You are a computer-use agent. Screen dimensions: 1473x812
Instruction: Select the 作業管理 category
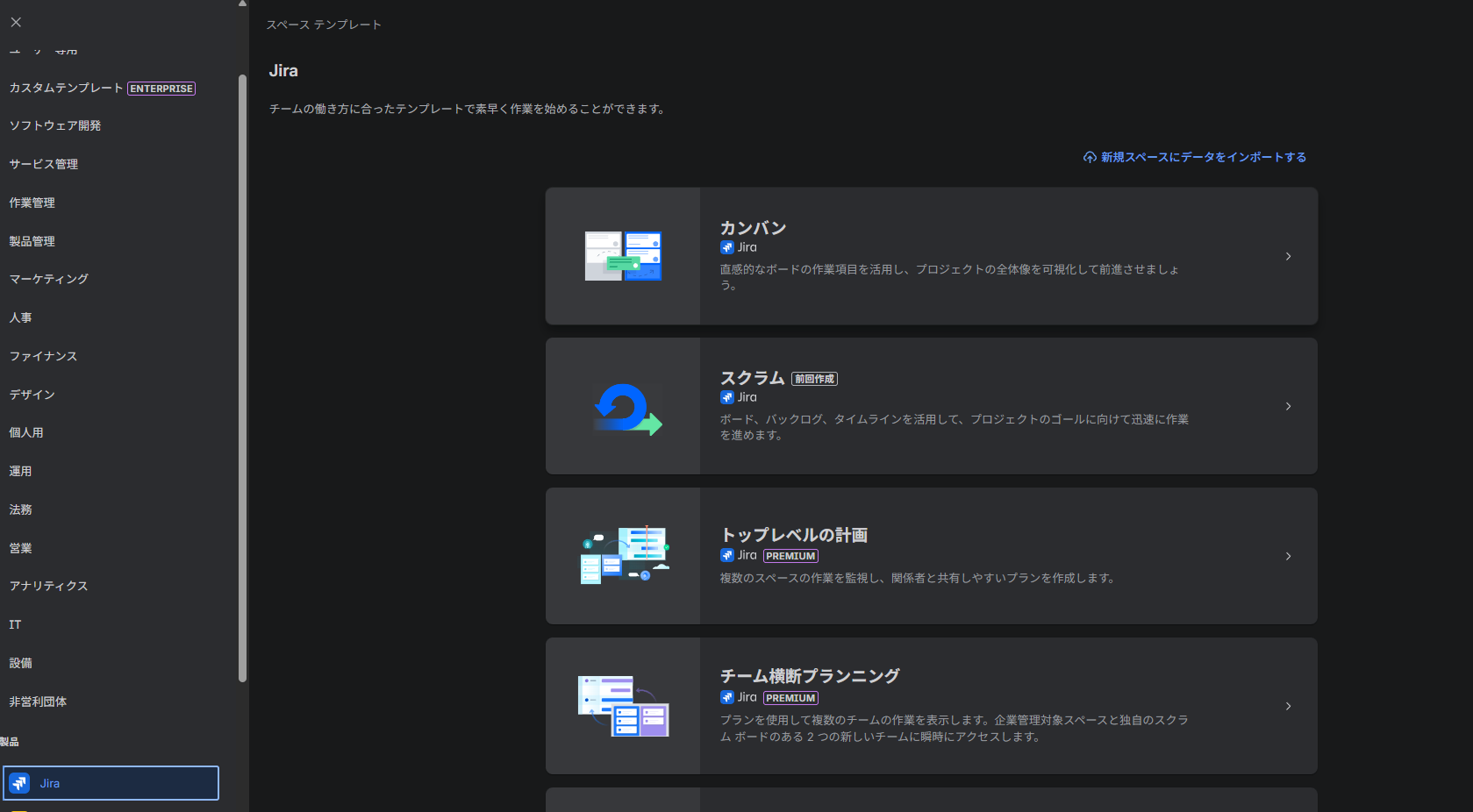(32, 203)
